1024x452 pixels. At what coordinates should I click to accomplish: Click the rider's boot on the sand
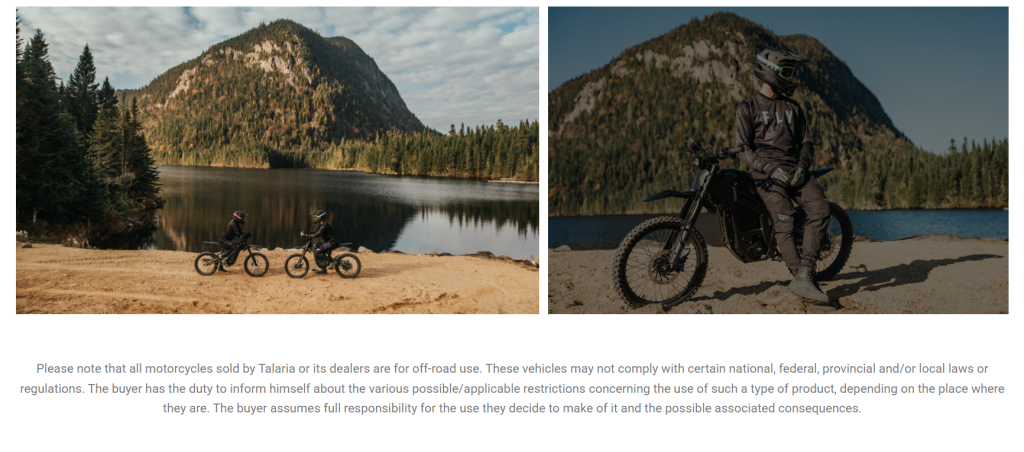tap(807, 287)
